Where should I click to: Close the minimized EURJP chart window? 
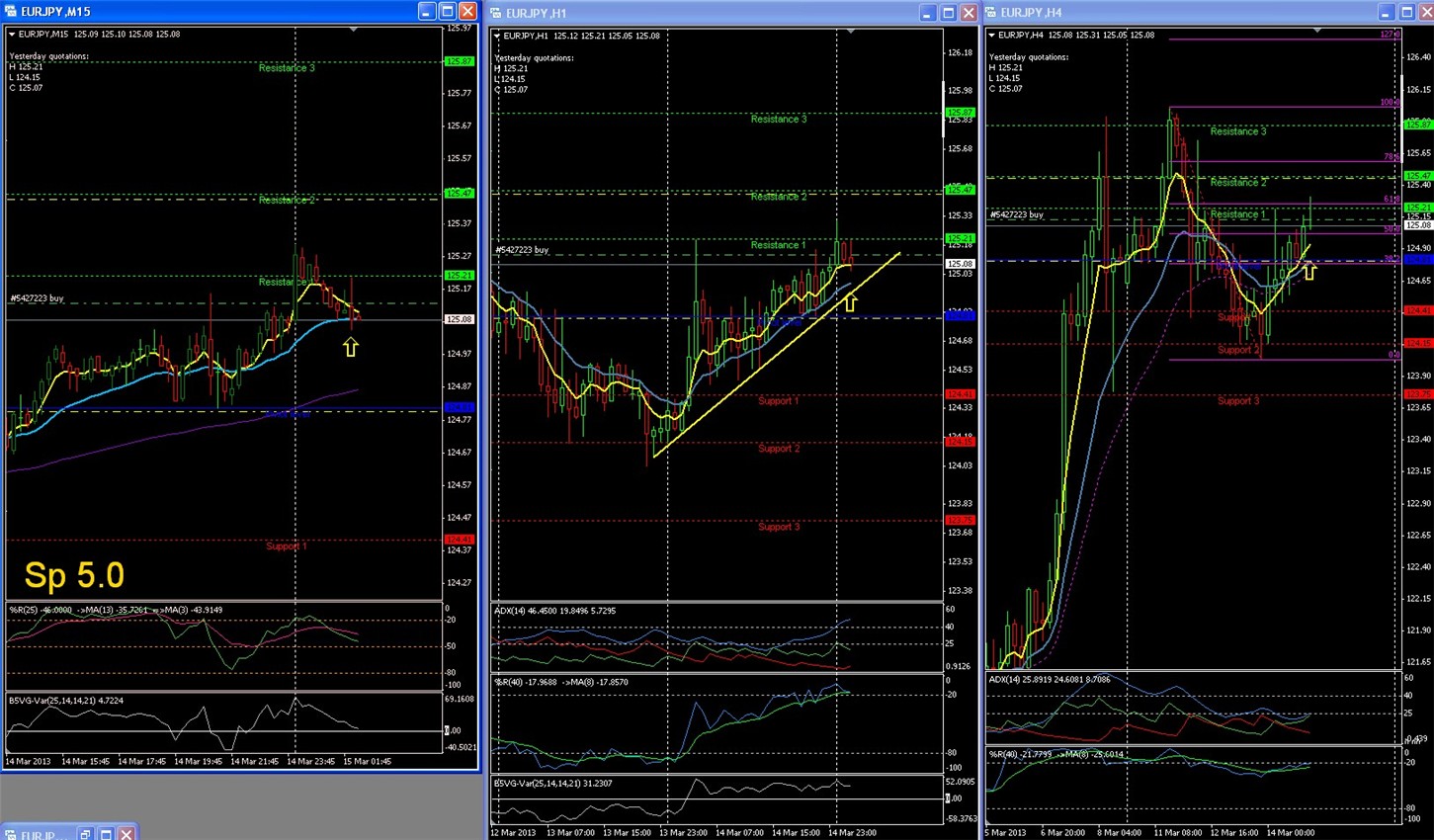point(127,835)
